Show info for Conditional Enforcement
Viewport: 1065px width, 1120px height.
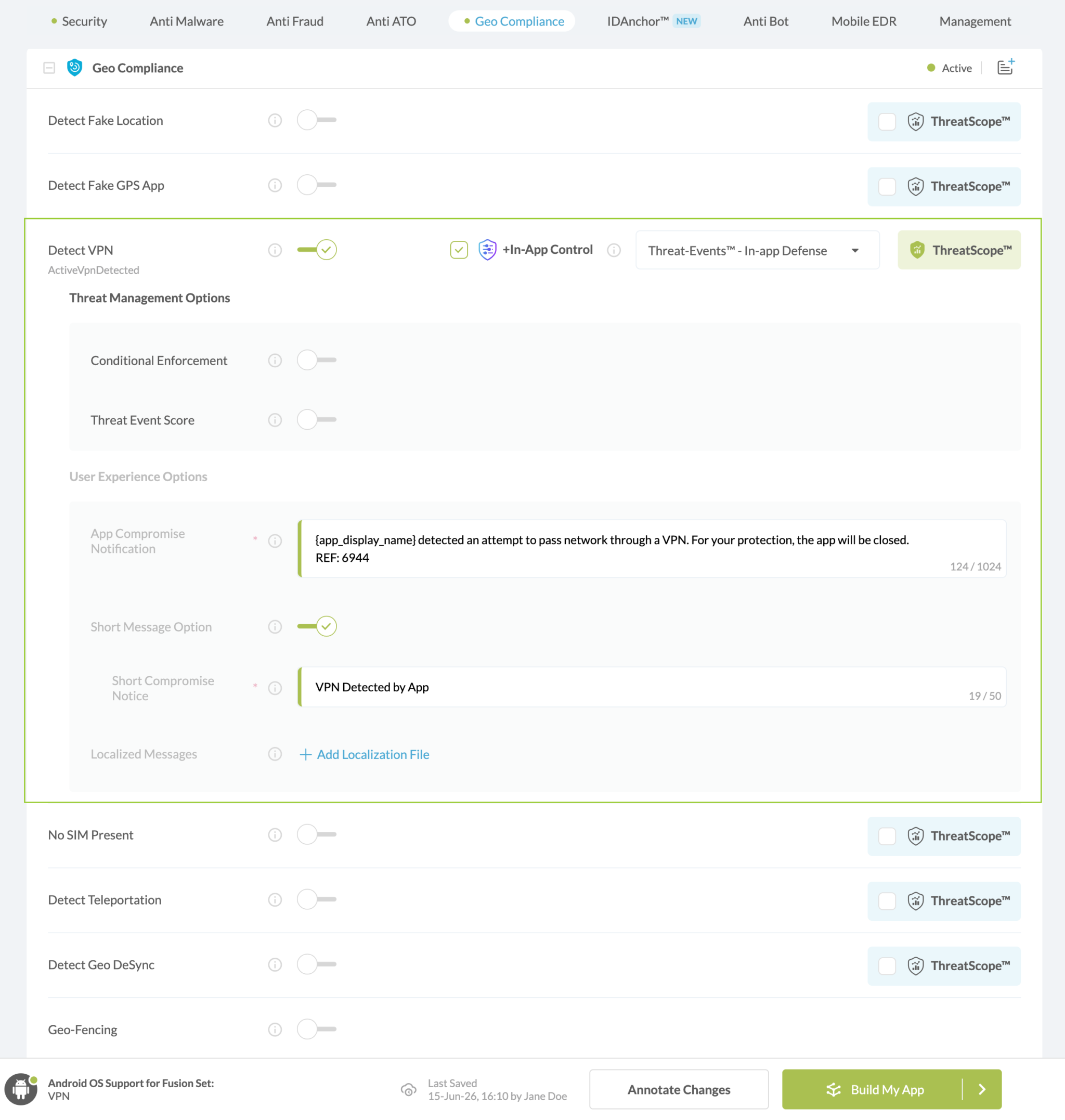275,360
